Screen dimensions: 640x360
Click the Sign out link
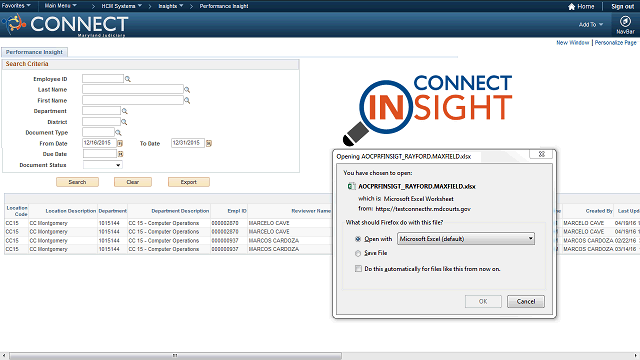click(622, 7)
